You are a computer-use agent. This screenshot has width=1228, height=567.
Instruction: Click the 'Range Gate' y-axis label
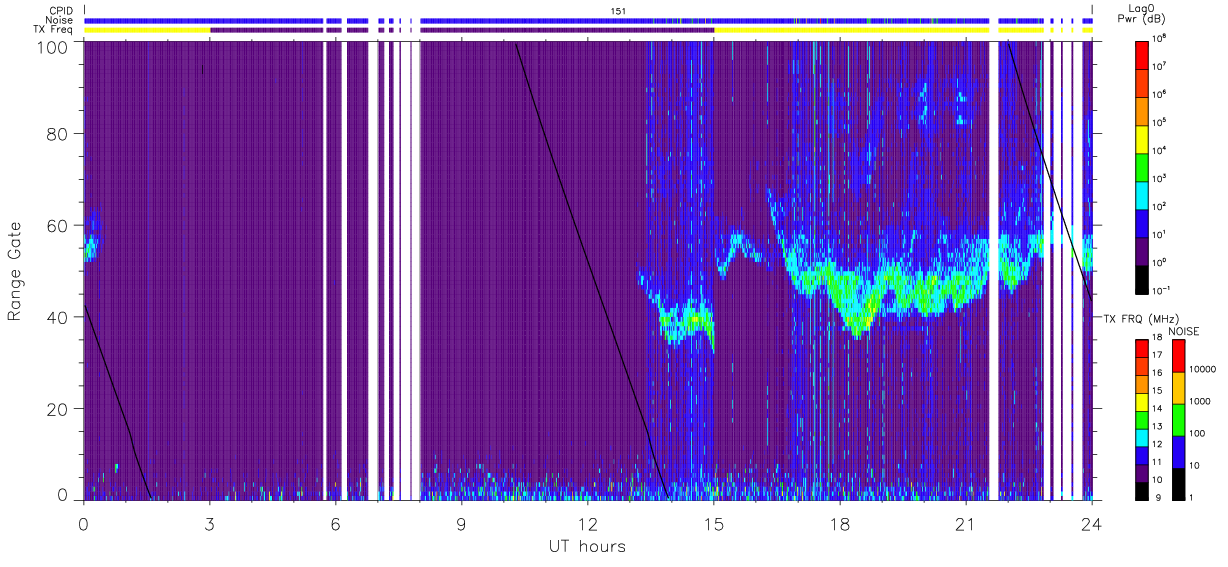(x=15, y=272)
